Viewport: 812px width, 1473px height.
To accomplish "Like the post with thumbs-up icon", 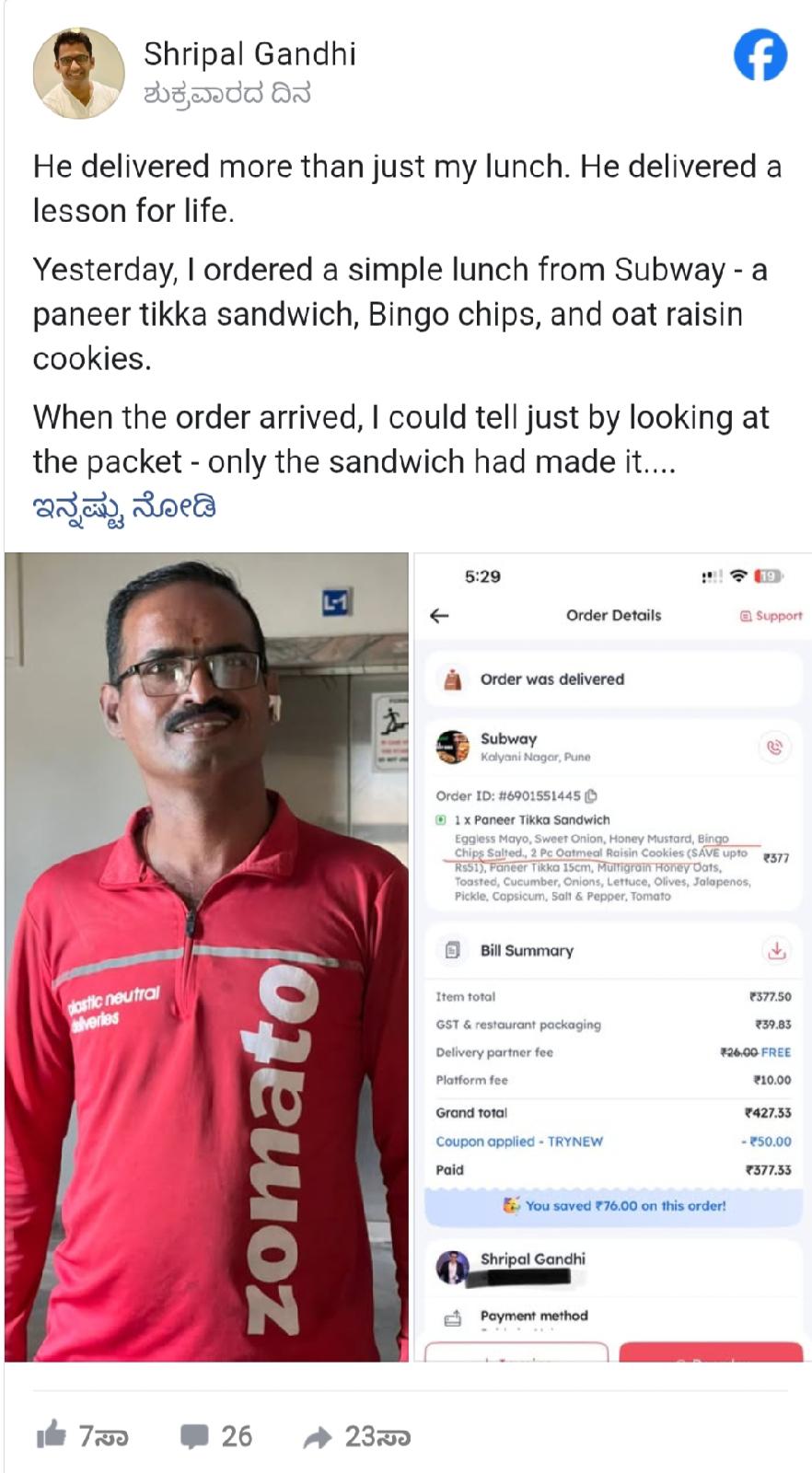I will 52,1435.
